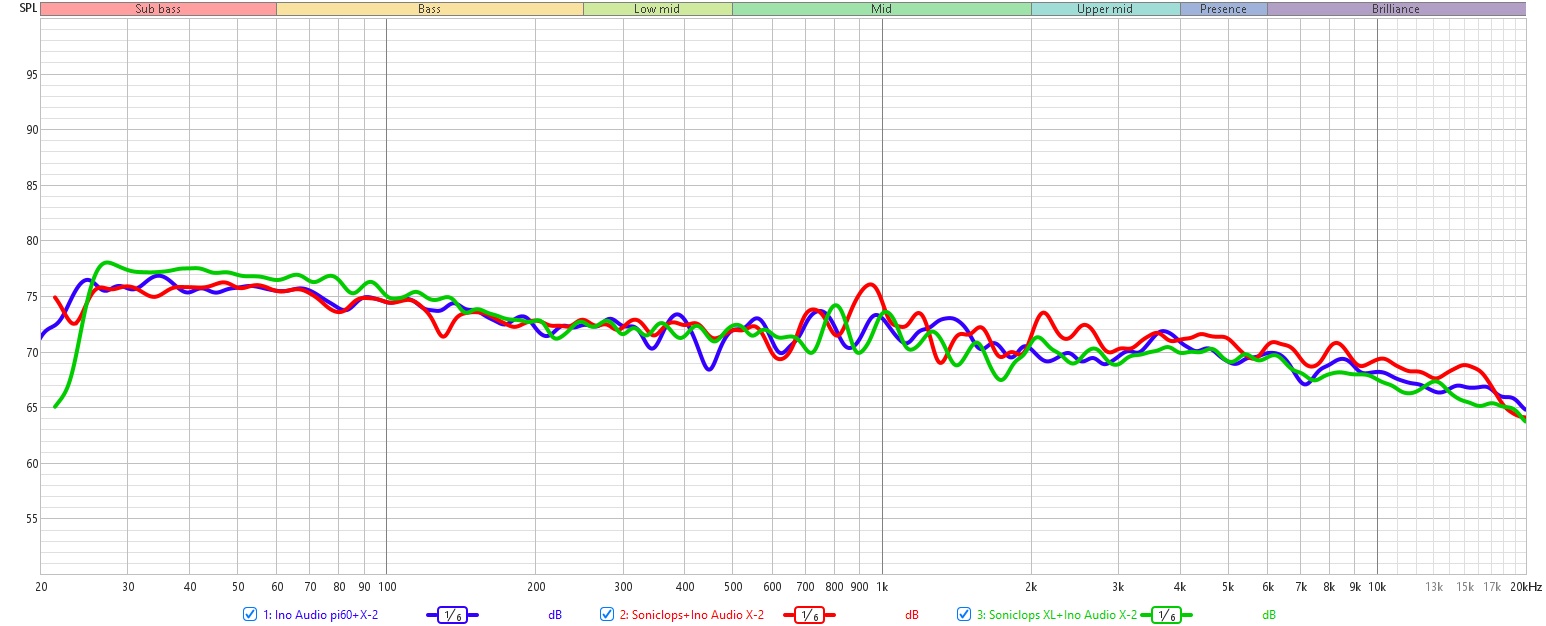This screenshot has height=626, width=1546.
Task: Toggle the Soniclops+Ino Audio X-2 trace checkbox
Action: click(x=607, y=615)
